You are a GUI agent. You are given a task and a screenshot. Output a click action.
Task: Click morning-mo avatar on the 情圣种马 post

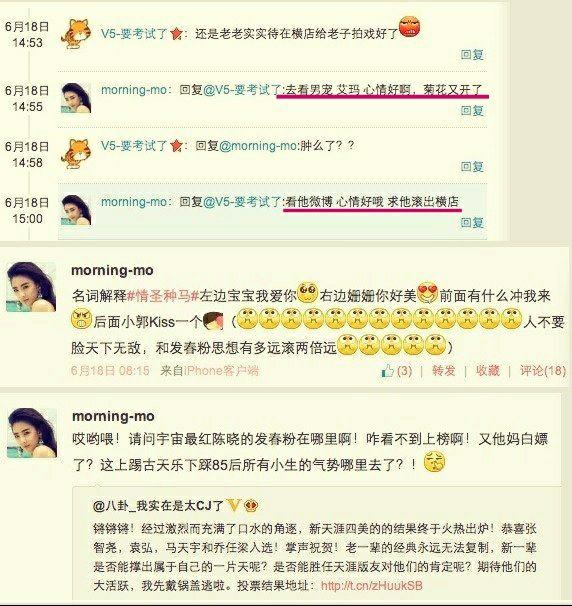click(x=31, y=287)
